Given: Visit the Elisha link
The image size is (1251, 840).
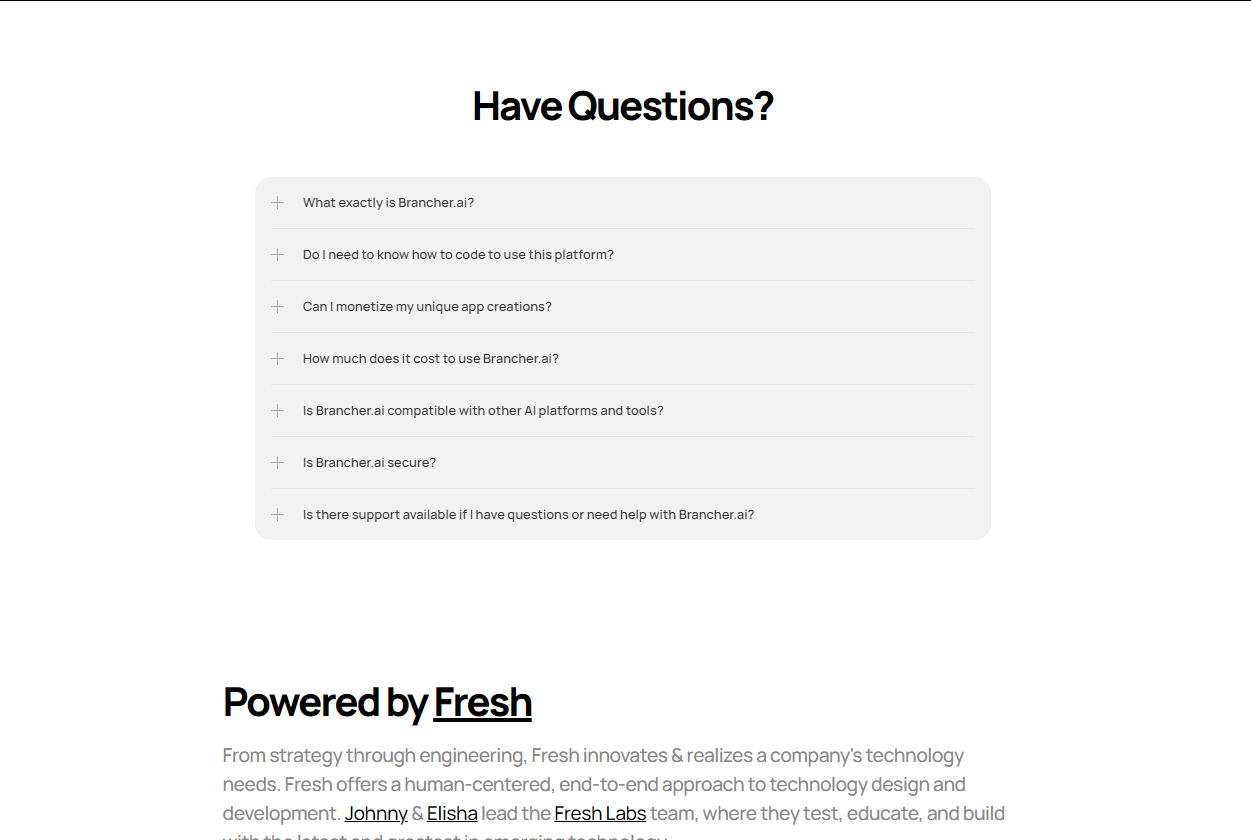Looking at the screenshot, I should (452, 814).
